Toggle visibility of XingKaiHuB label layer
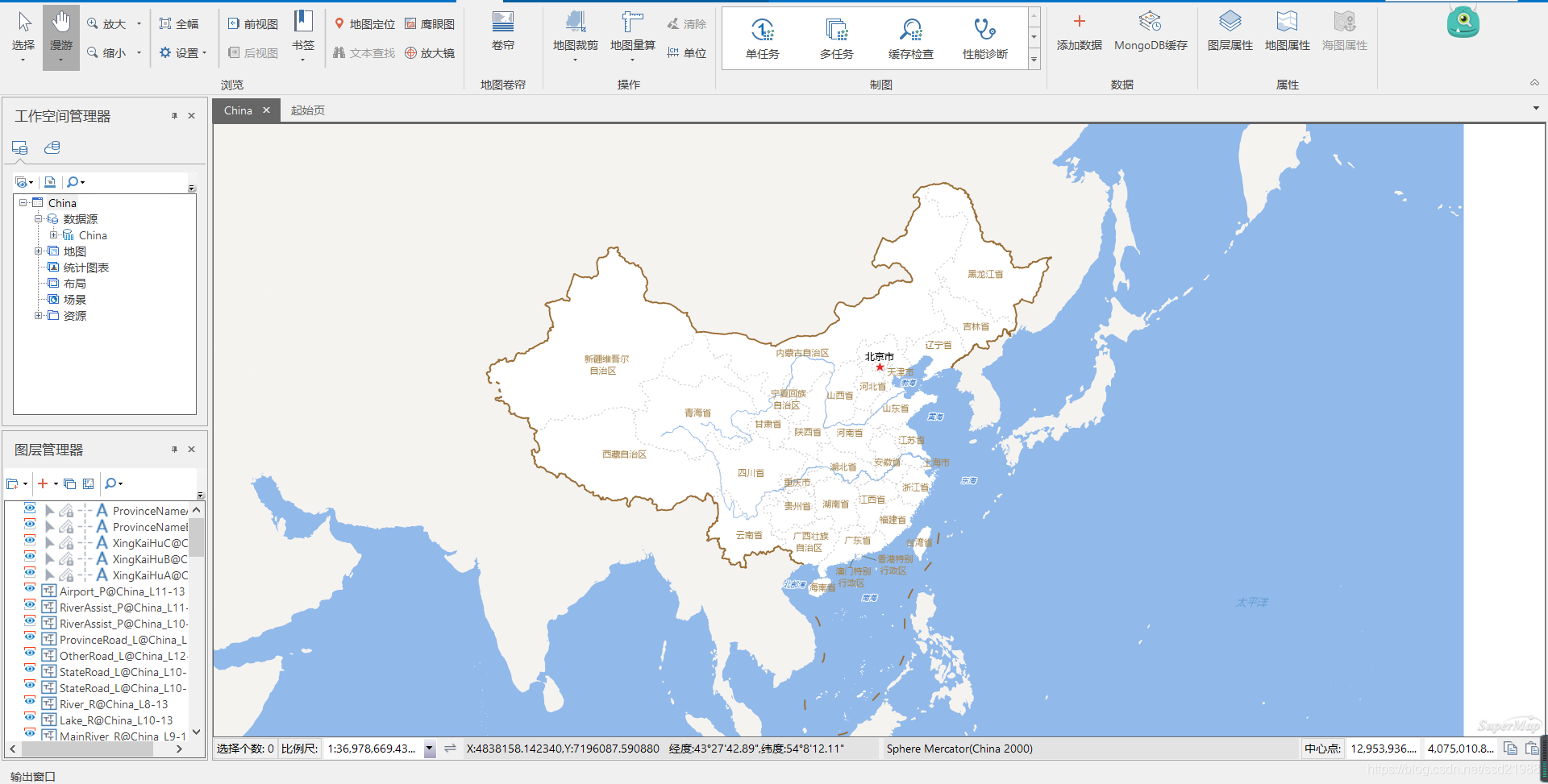This screenshot has width=1548, height=784. pyautogui.click(x=30, y=556)
